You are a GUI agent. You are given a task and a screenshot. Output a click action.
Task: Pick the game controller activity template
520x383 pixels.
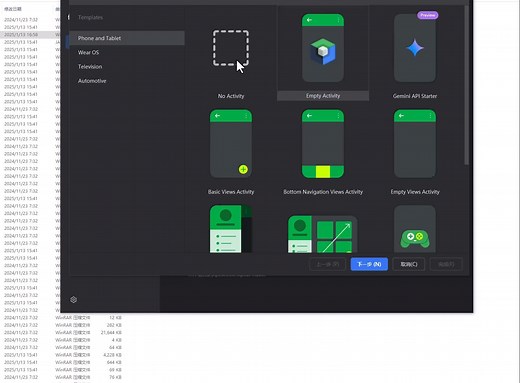point(415,229)
